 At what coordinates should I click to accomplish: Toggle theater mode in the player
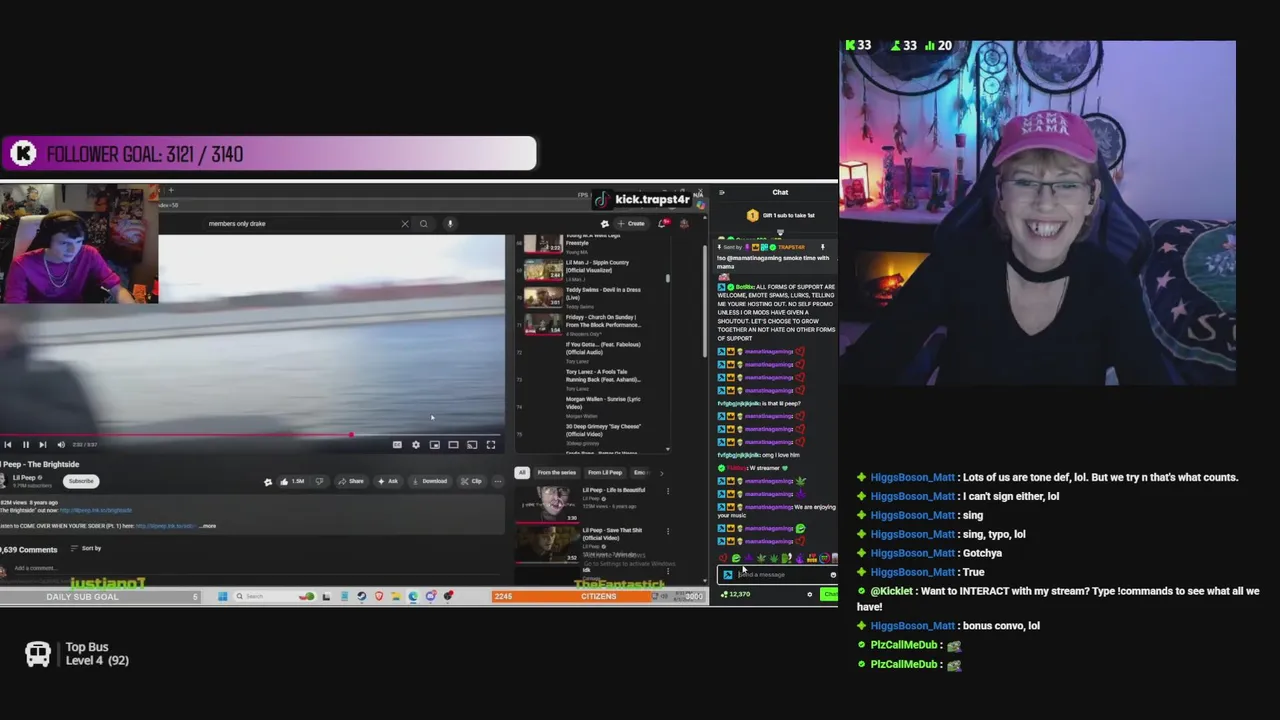(x=453, y=445)
